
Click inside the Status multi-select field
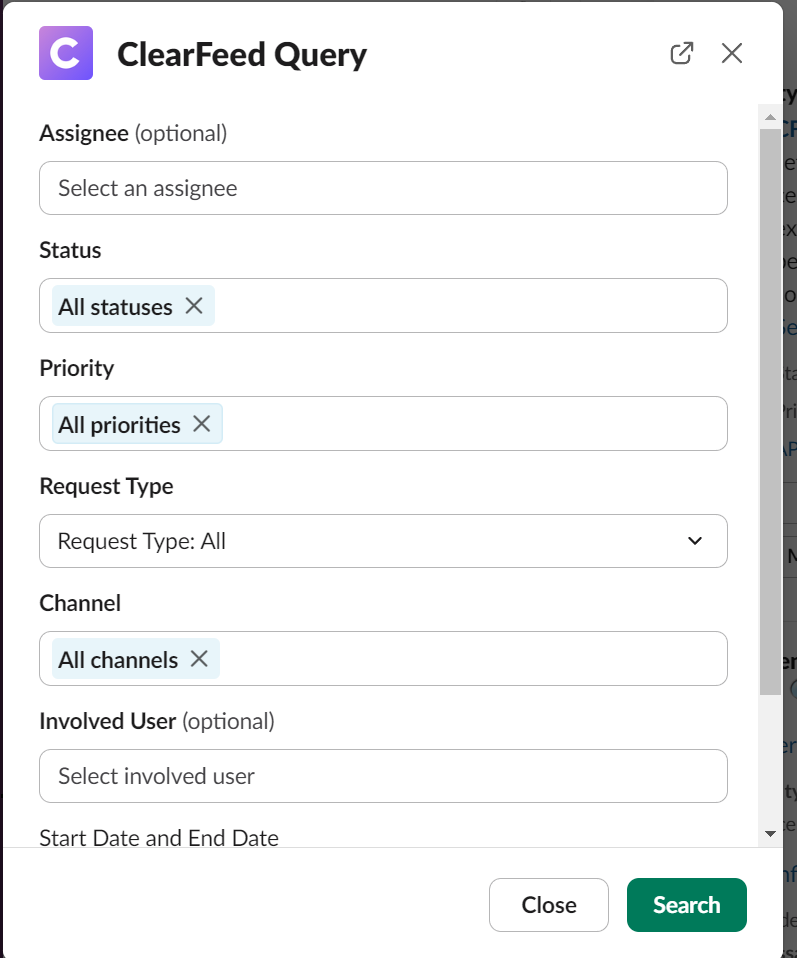(x=470, y=306)
